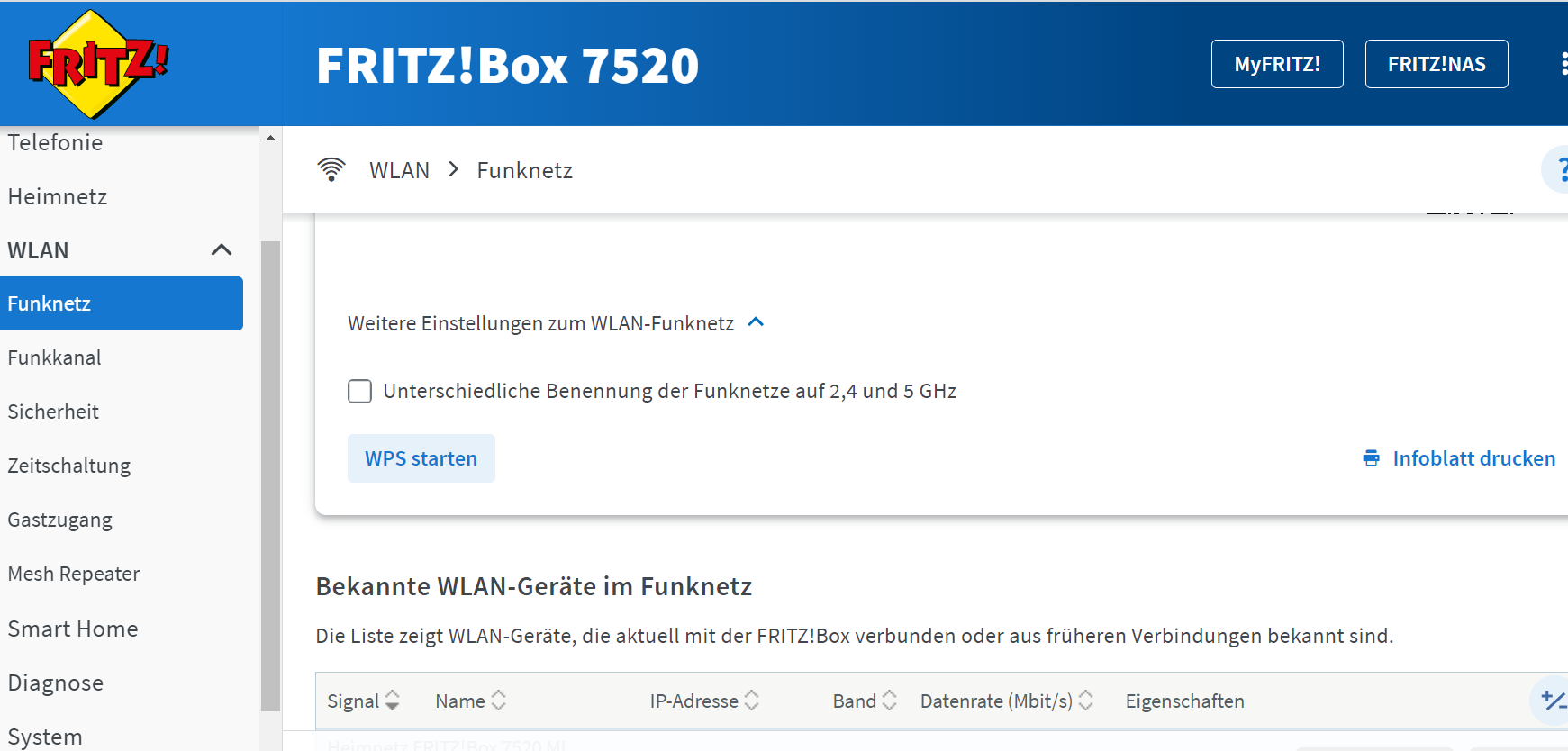Click the plus/minus column settings icon

tap(1552, 700)
